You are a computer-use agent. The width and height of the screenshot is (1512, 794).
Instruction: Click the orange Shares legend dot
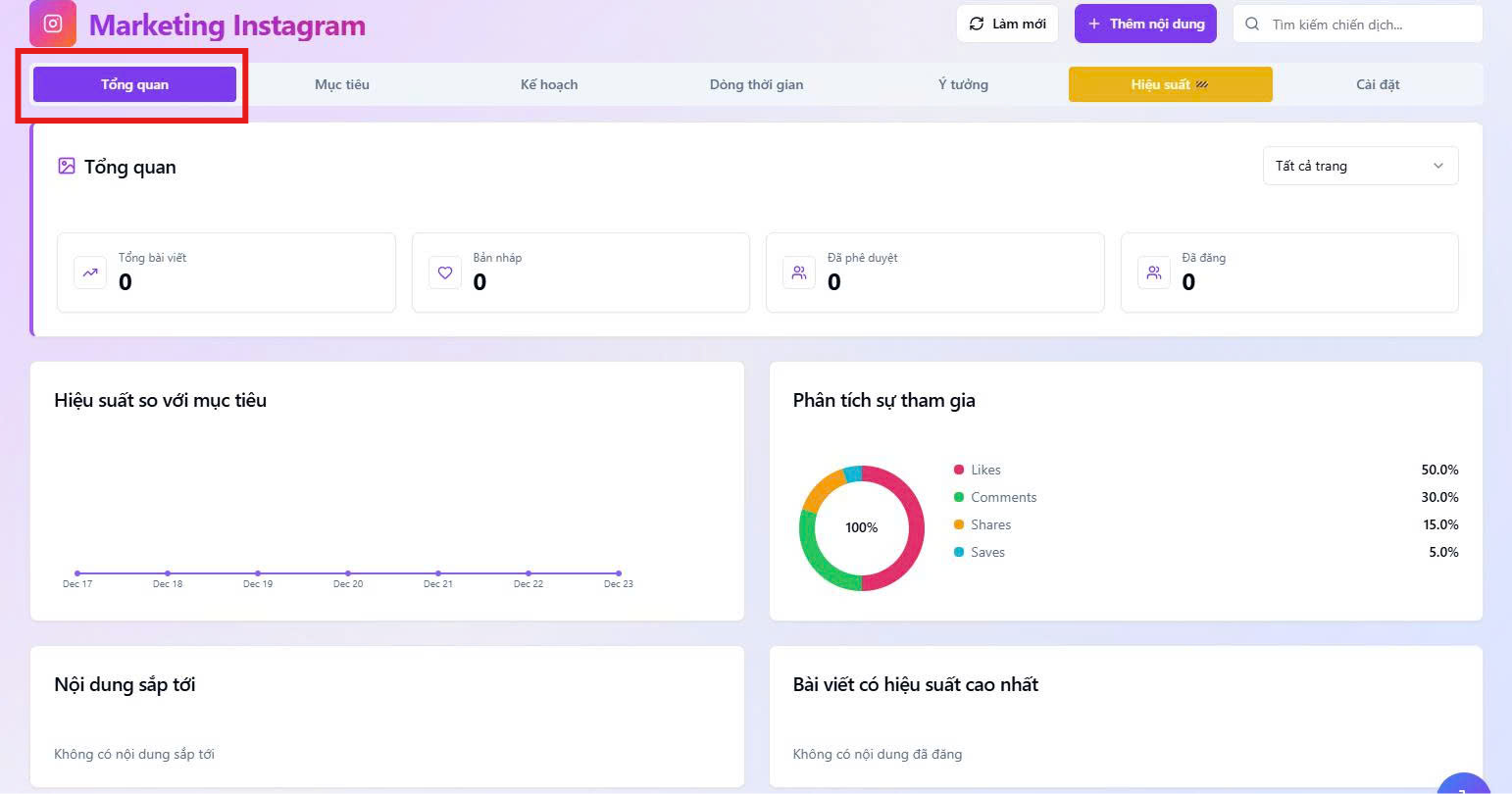pos(959,524)
